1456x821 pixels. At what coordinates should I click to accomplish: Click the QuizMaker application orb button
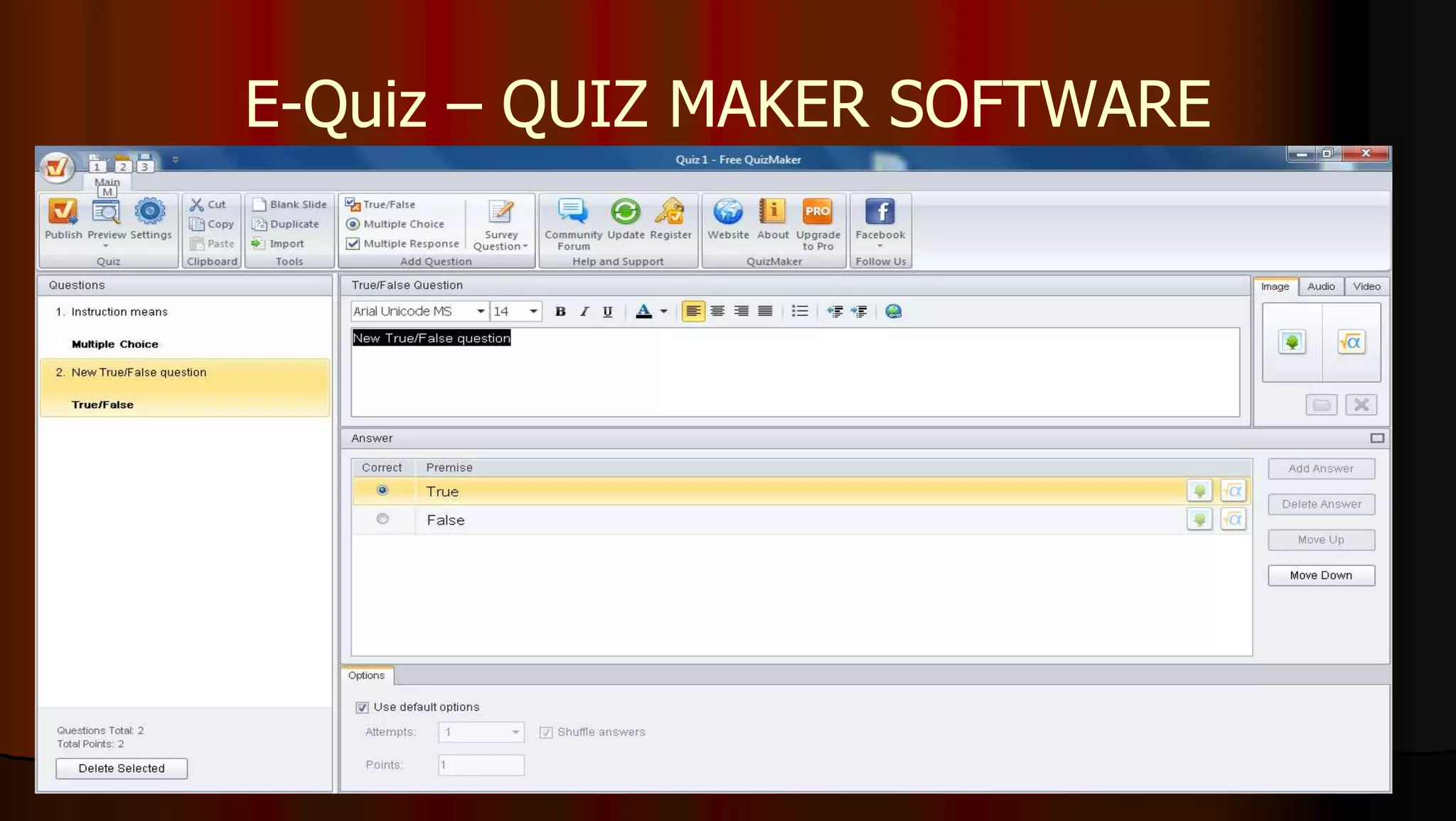(57, 168)
